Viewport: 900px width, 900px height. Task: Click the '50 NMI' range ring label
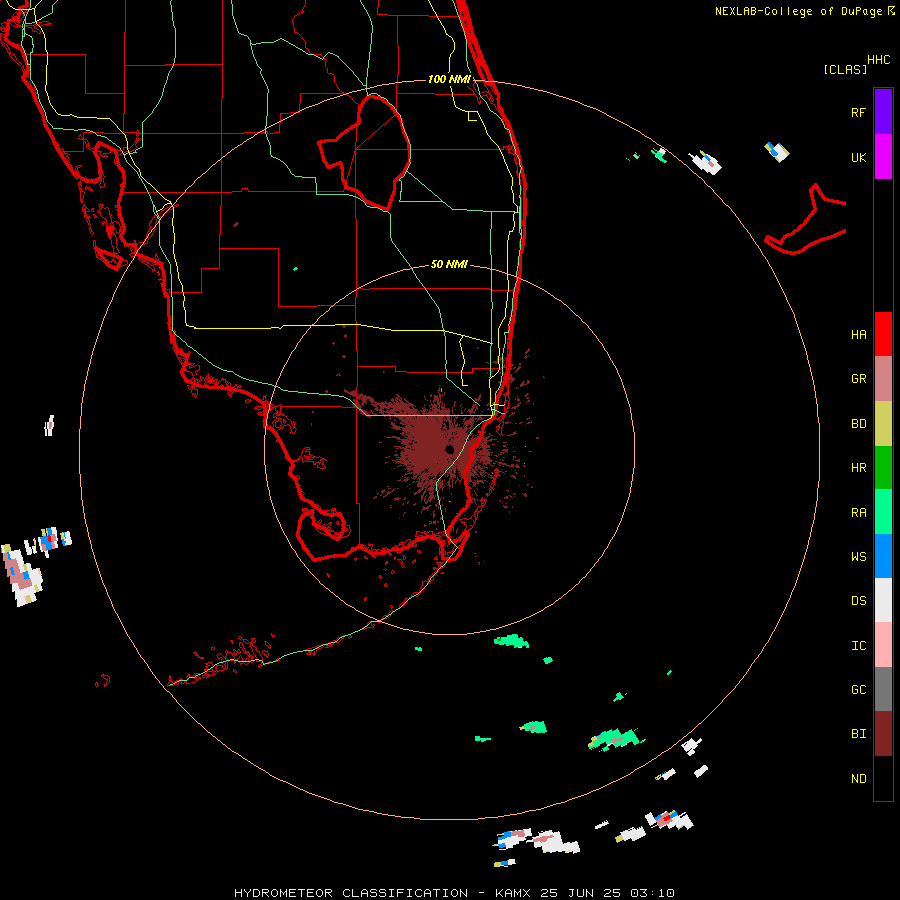[x=449, y=264]
